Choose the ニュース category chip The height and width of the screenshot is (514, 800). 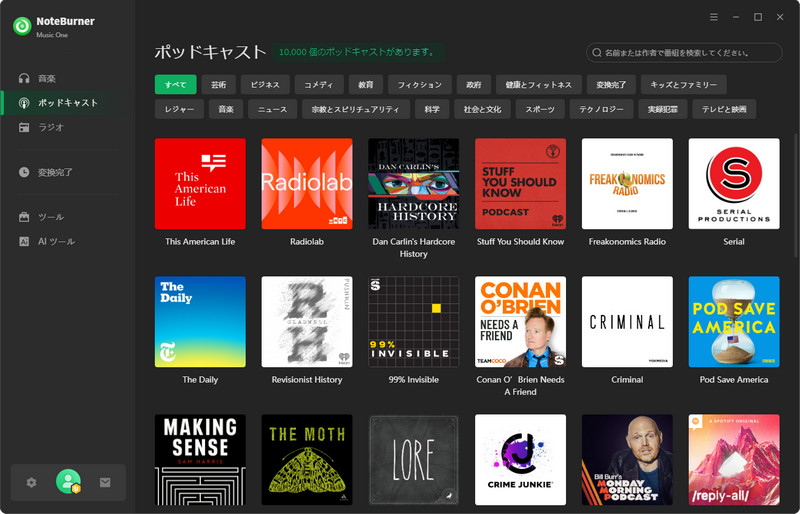272,109
